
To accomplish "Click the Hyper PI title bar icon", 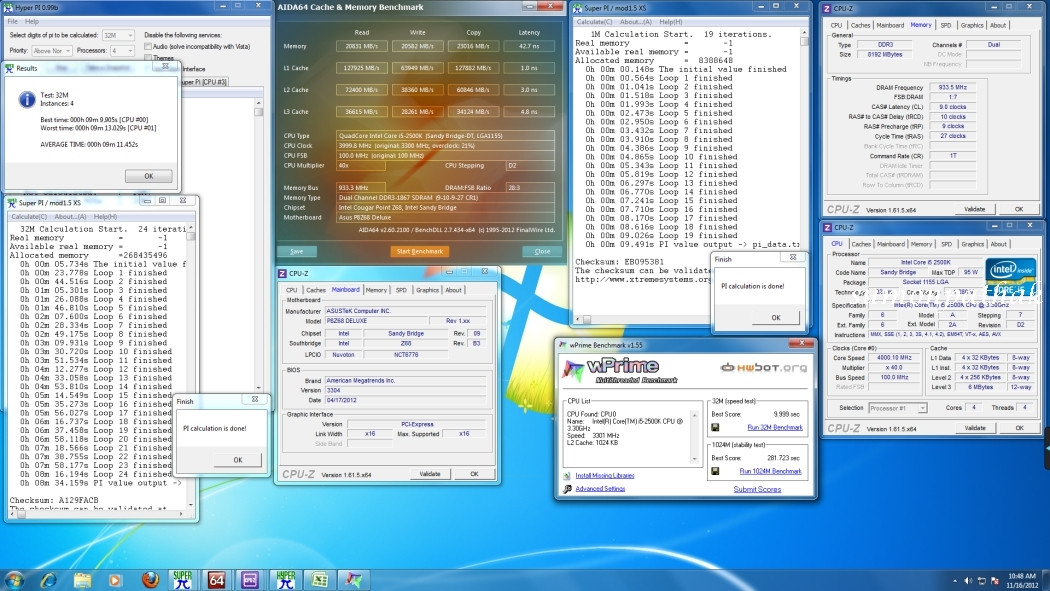I will click(x=7, y=7).
